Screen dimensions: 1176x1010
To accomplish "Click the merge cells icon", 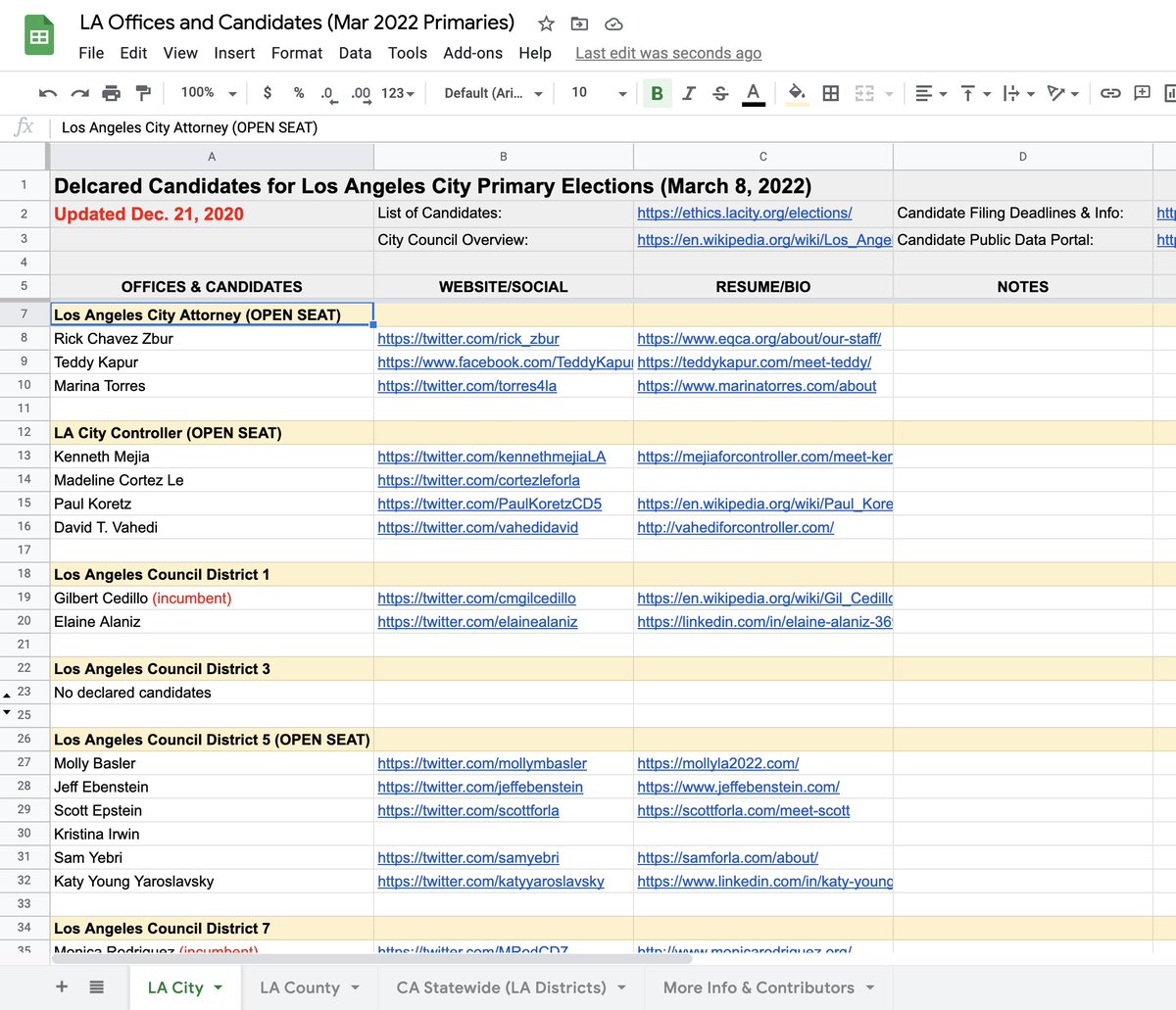I will 864,93.
